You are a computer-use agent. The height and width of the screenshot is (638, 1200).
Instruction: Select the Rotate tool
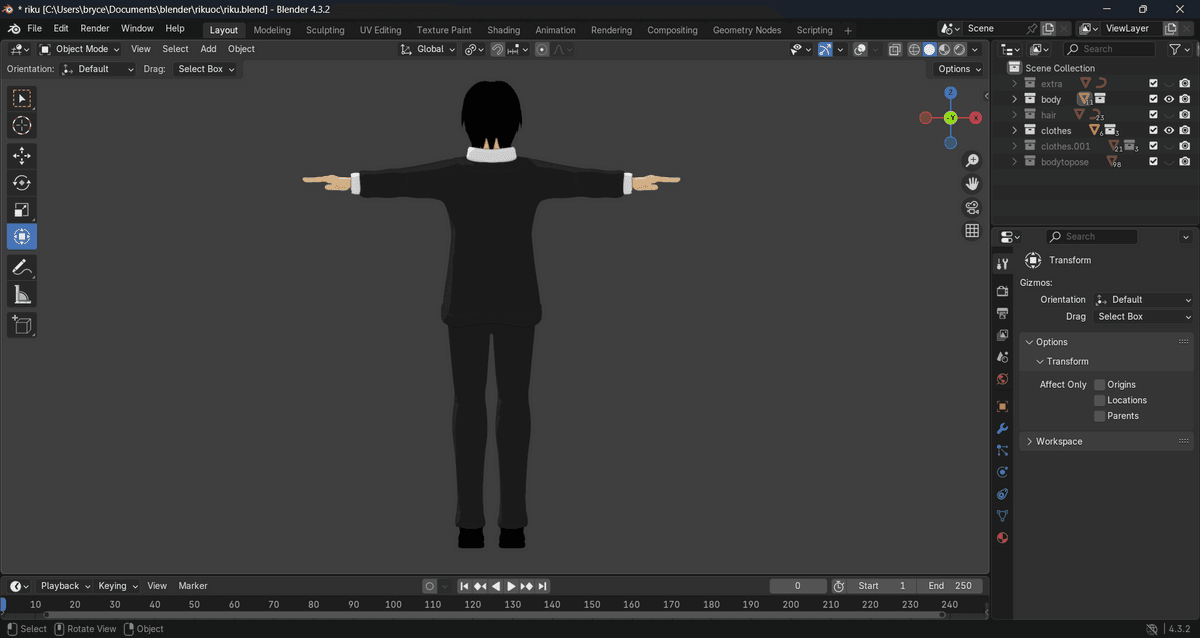coord(22,182)
